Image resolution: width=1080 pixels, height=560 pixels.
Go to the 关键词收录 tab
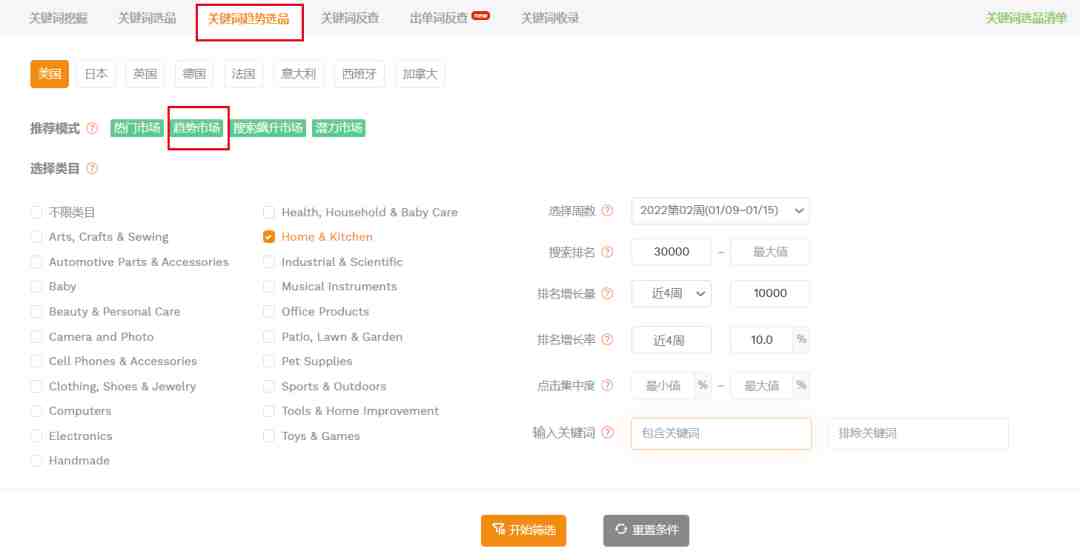coord(550,18)
